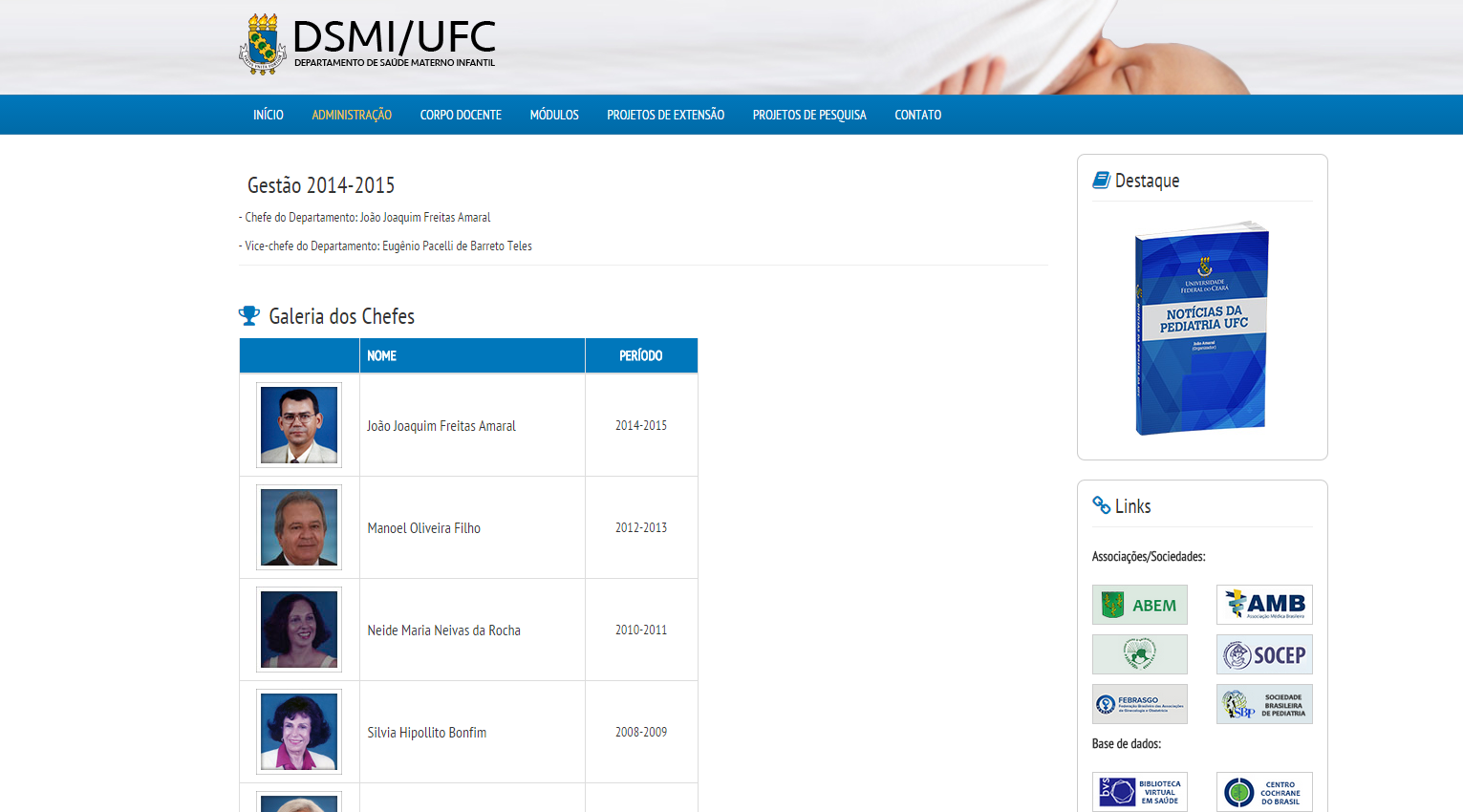Click the Associações/Sociedades label

tap(1149, 556)
